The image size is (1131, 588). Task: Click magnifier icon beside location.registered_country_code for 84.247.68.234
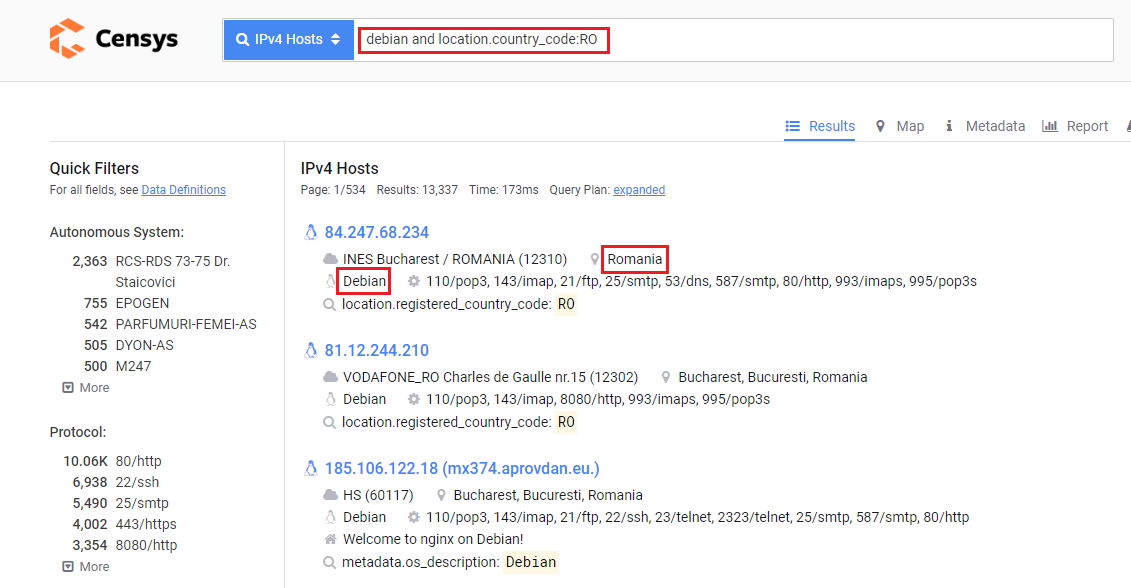pos(330,304)
